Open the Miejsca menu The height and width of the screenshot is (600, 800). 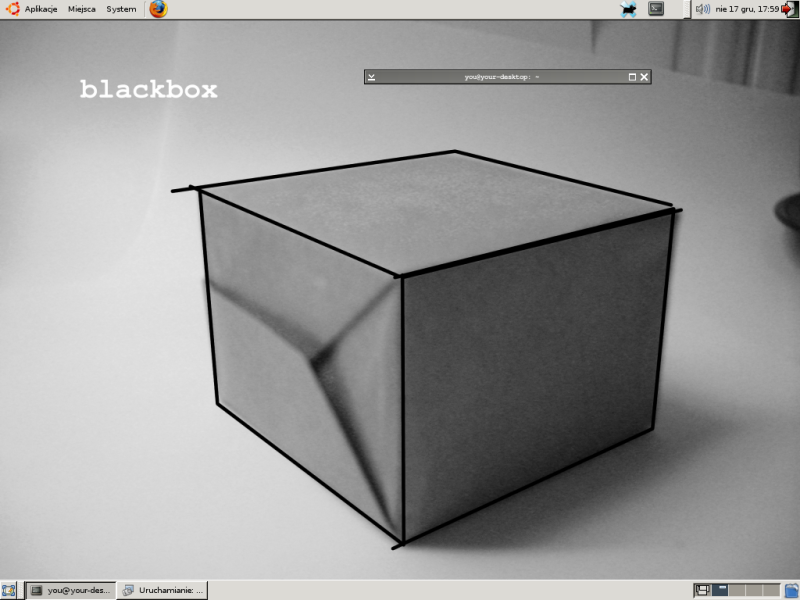pos(82,9)
